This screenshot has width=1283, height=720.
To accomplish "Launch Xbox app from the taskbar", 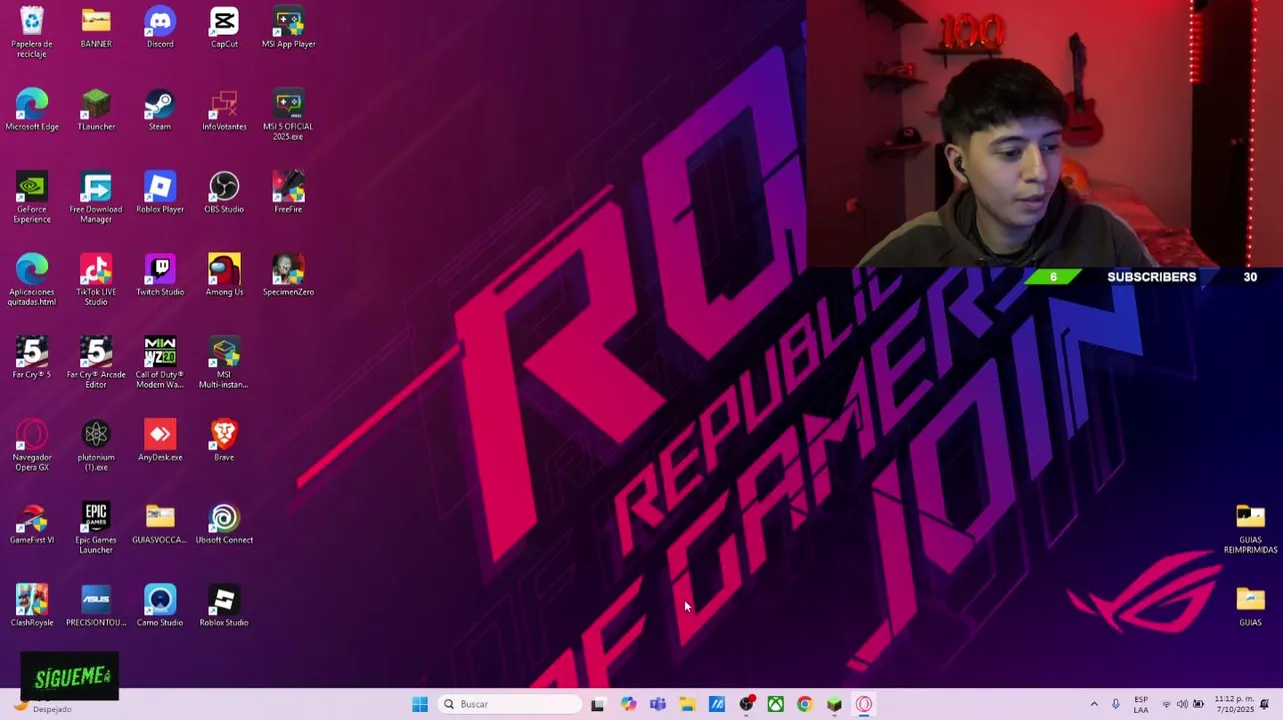I will (x=776, y=704).
